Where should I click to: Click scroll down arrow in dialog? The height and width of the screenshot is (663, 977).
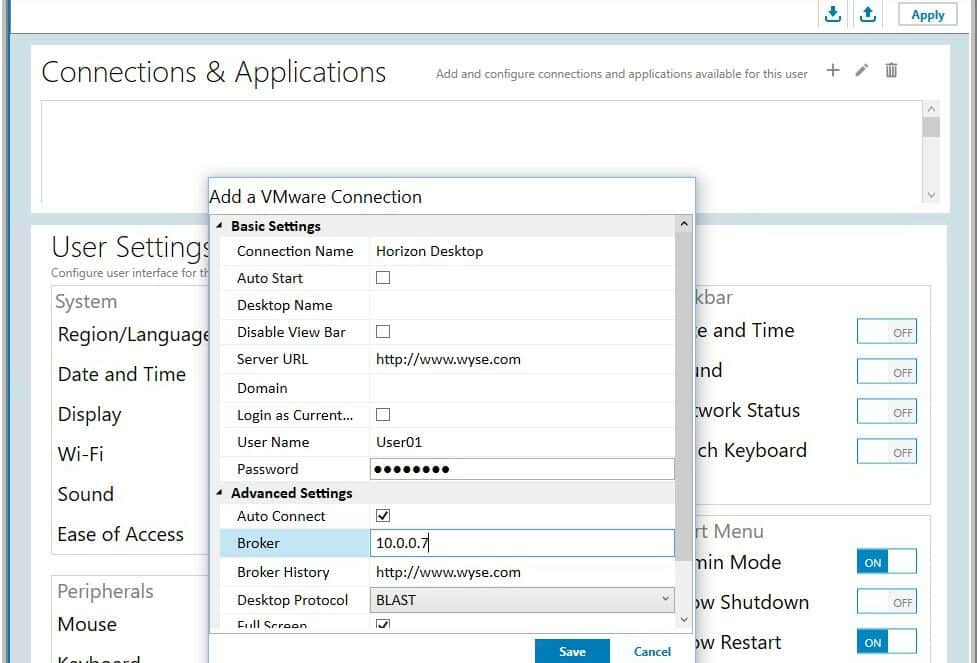click(x=684, y=619)
